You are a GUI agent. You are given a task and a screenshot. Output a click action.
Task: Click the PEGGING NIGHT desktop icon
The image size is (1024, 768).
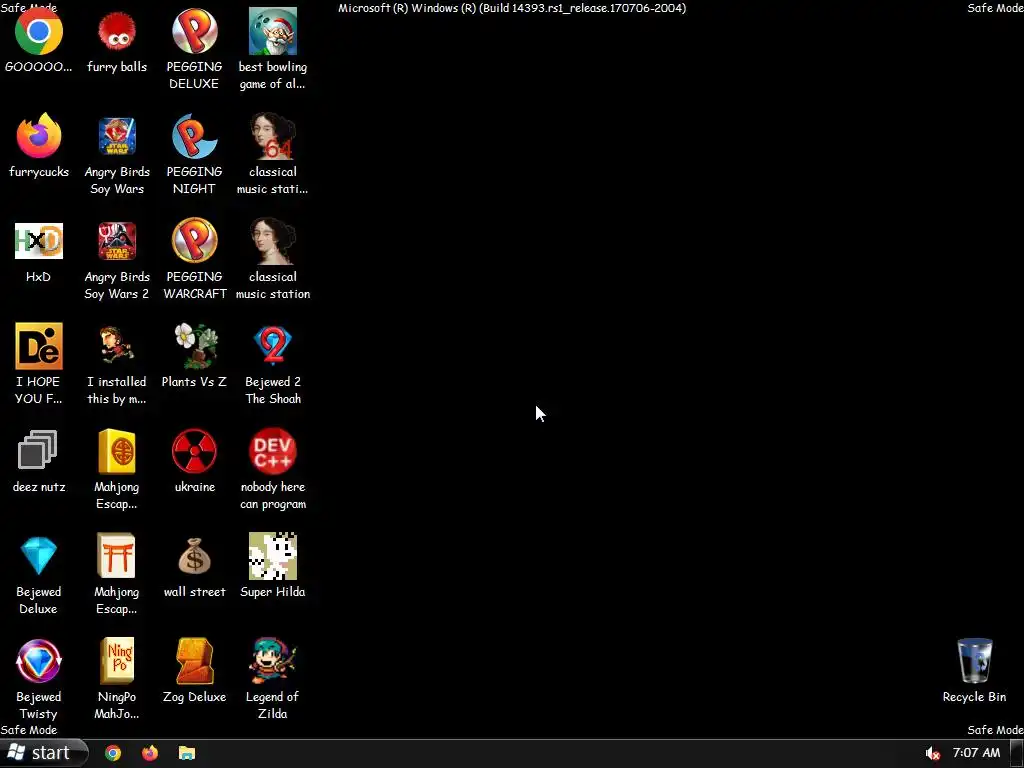[195, 136]
